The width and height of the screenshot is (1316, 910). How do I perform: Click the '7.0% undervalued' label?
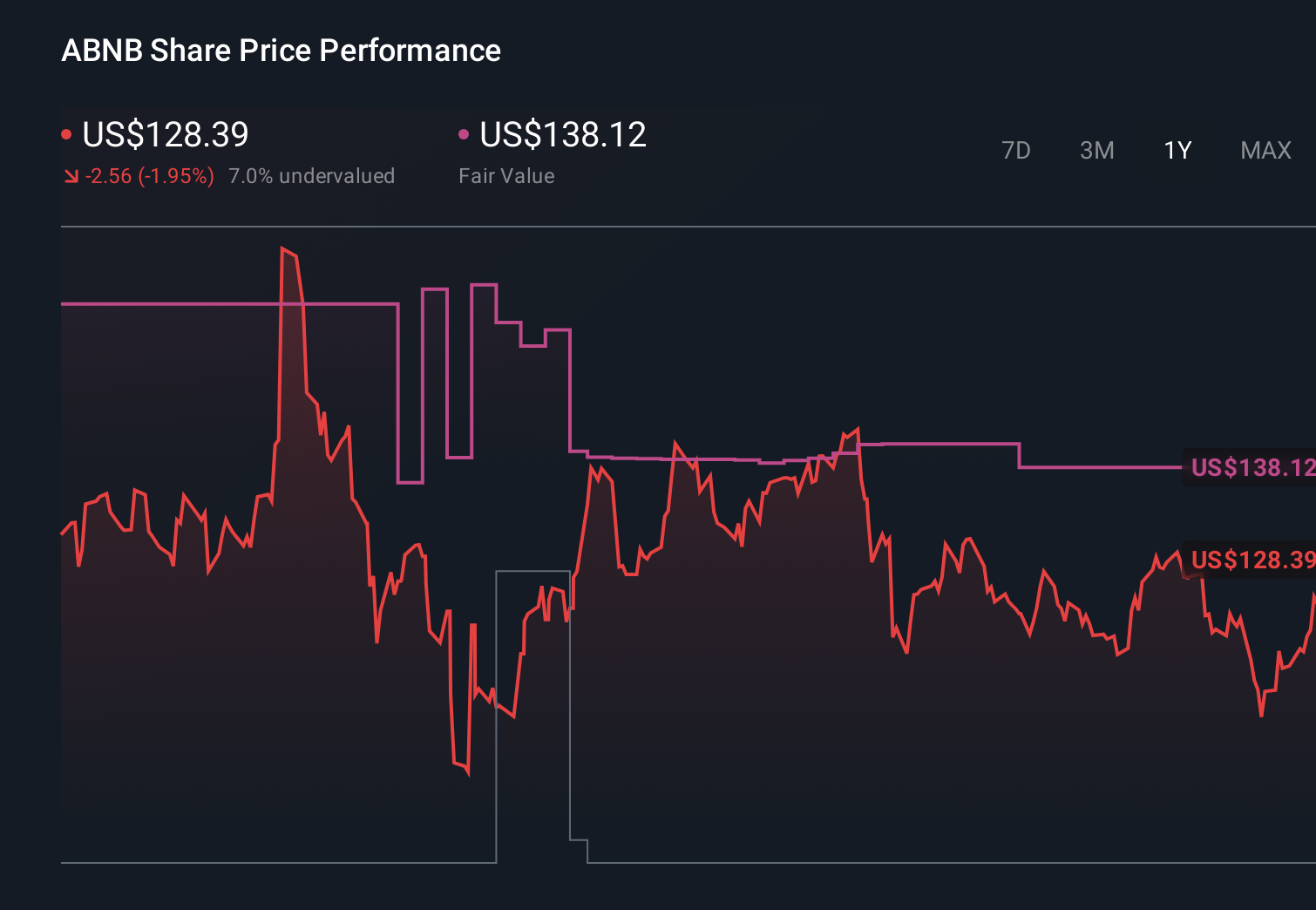click(x=311, y=175)
